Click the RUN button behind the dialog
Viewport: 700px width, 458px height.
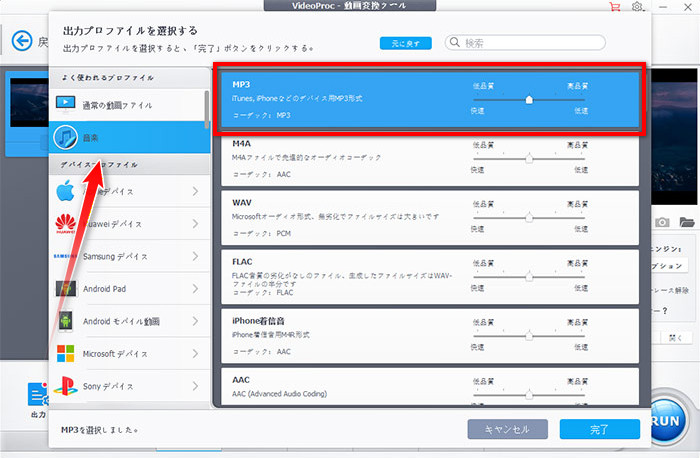click(x=668, y=421)
